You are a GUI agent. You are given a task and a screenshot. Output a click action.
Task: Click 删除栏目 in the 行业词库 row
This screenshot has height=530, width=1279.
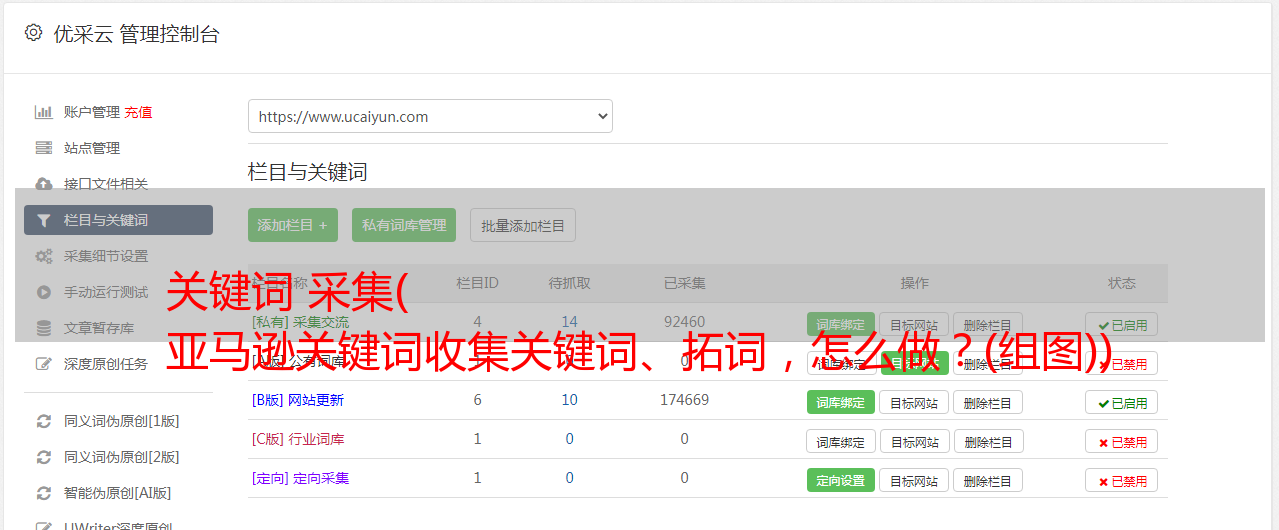point(988,441)
